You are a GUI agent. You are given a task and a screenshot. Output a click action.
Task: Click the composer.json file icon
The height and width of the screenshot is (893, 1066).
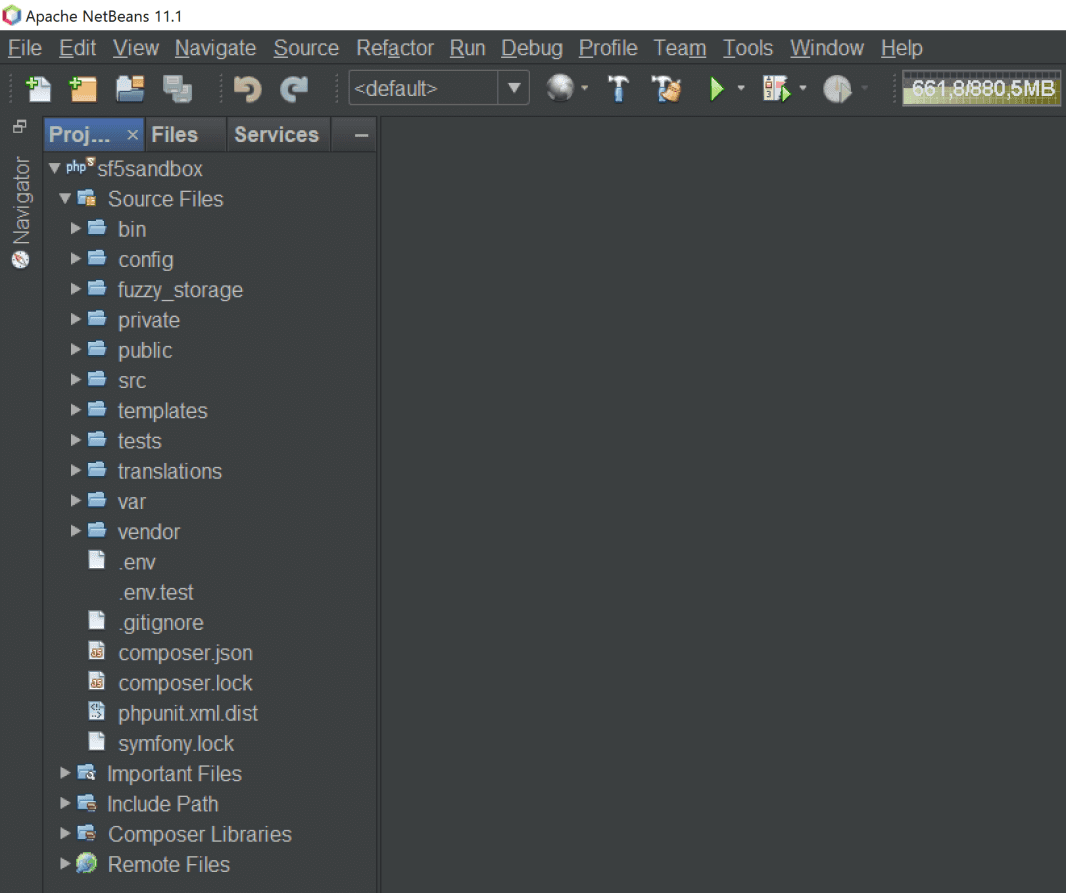[x=97, y=652]
